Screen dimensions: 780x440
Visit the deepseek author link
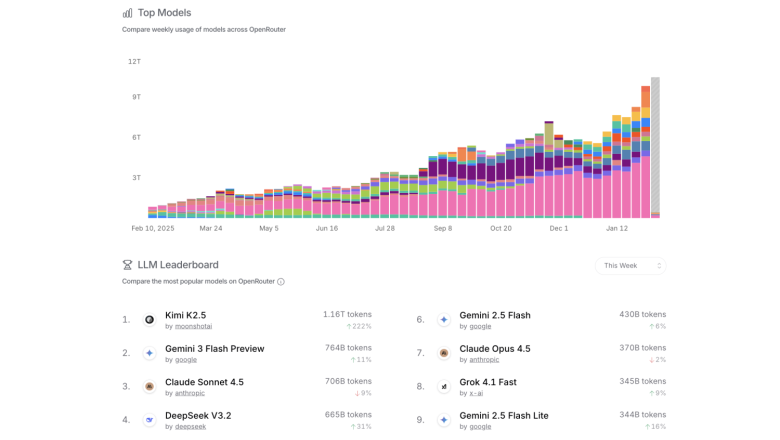[191, 427]
